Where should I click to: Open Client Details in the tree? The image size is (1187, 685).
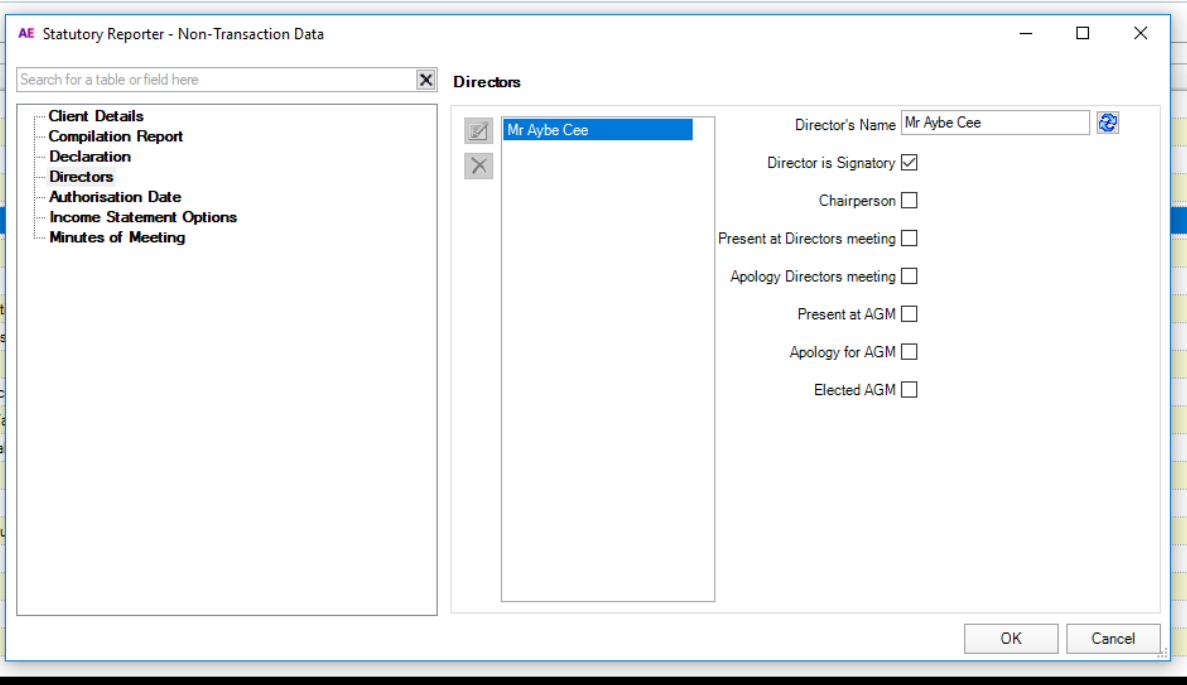click(x=96, y=116)
